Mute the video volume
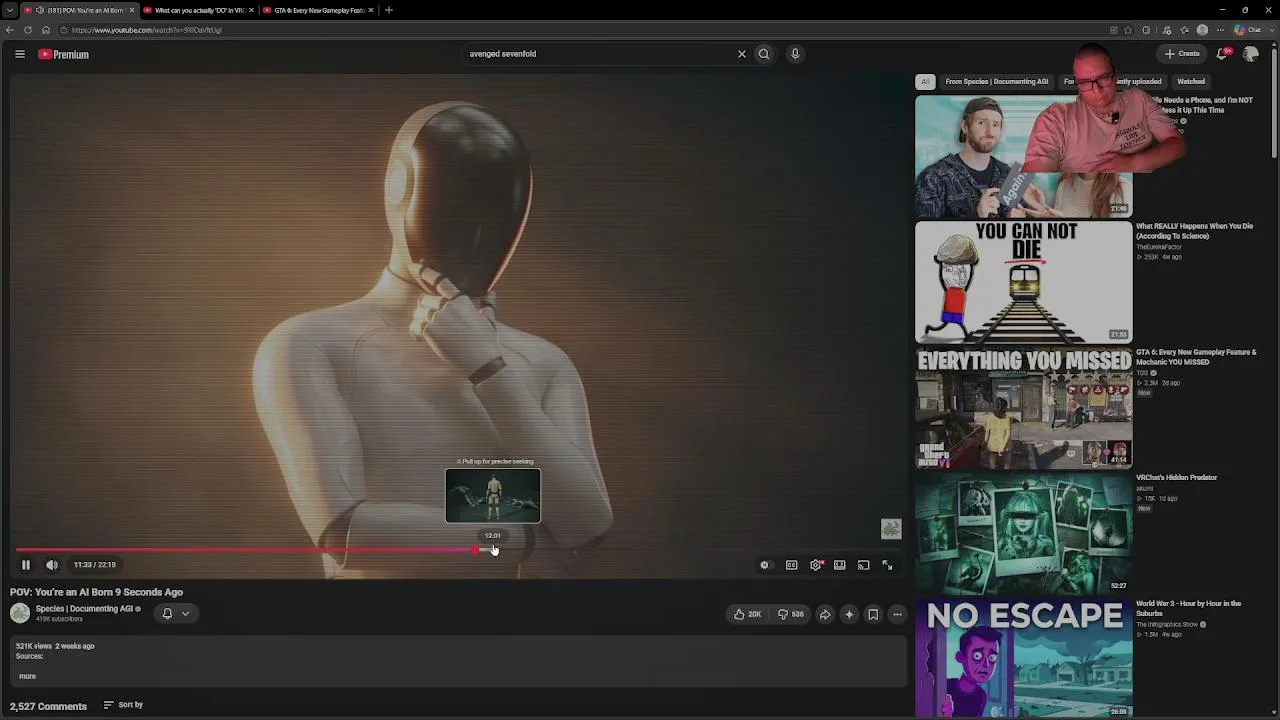 pyautogui.click(x=52, y=565)
